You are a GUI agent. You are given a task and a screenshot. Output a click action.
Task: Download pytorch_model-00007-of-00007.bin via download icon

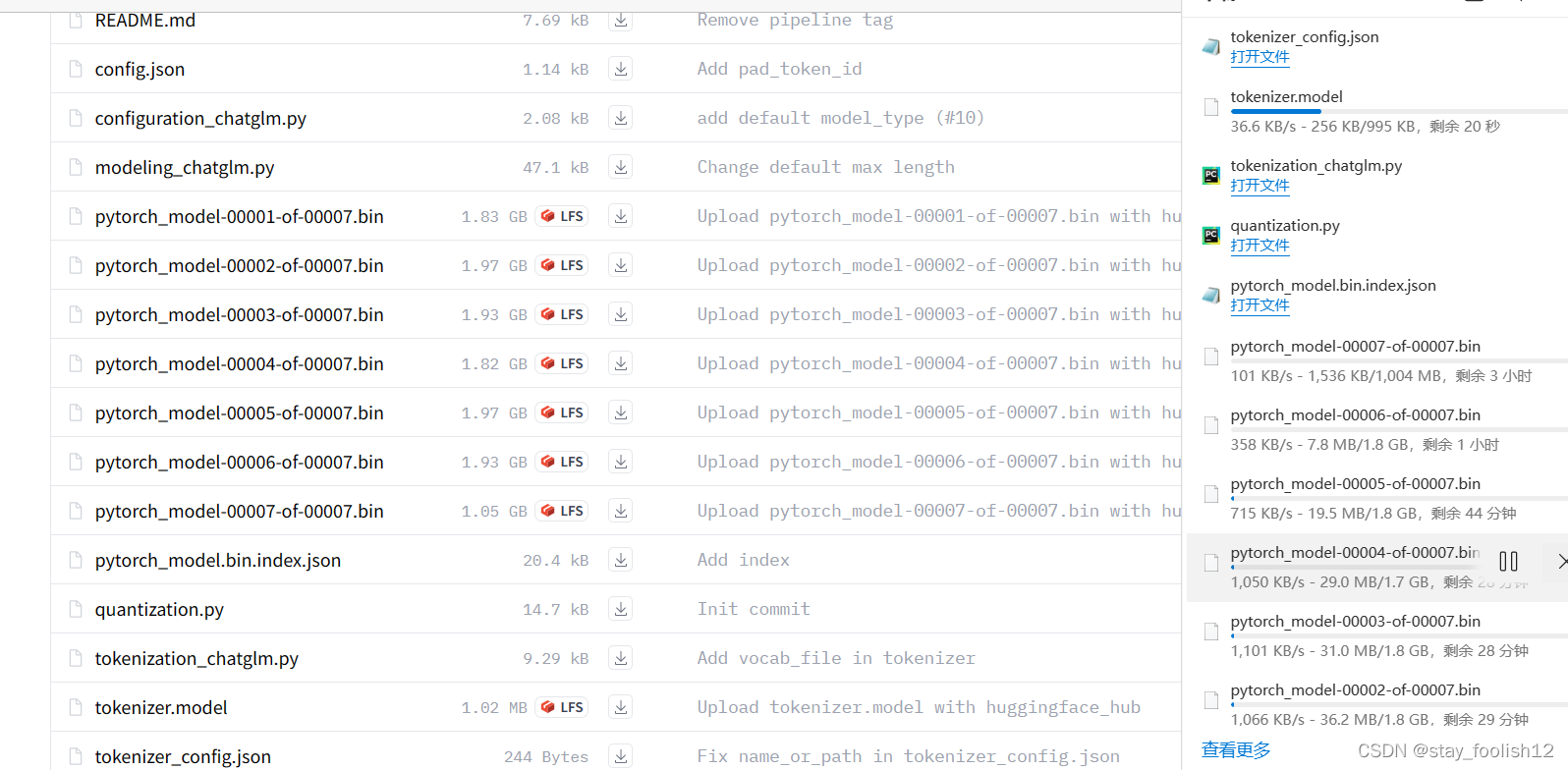(x=621, y=511)
